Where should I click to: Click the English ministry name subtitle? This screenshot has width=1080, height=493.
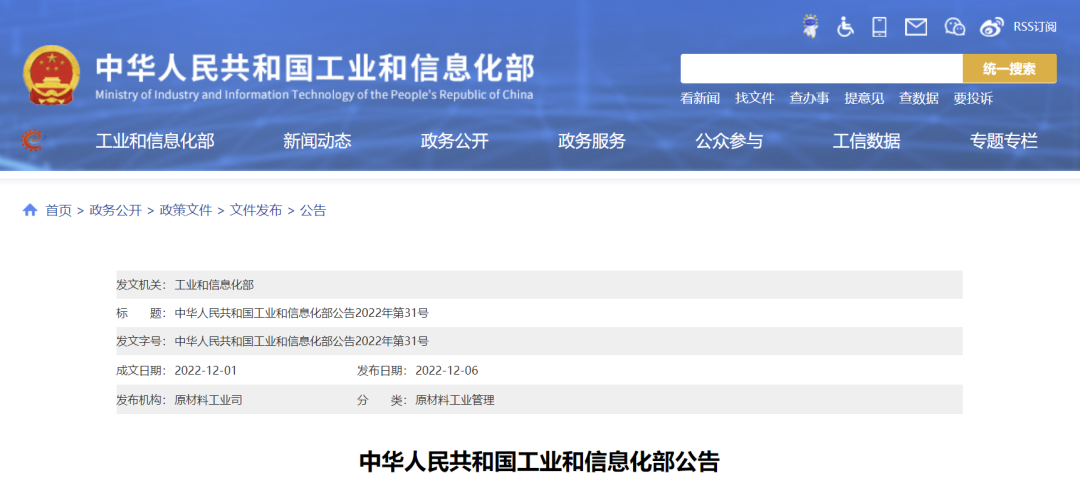click(314, 95)
